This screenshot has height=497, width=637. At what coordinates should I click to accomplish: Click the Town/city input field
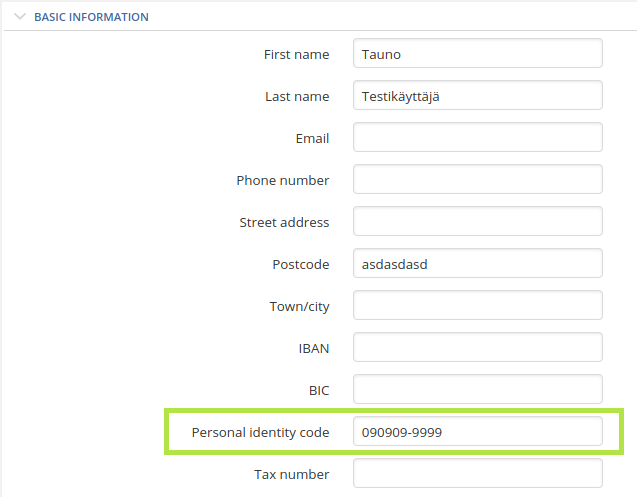coord(478,305)
